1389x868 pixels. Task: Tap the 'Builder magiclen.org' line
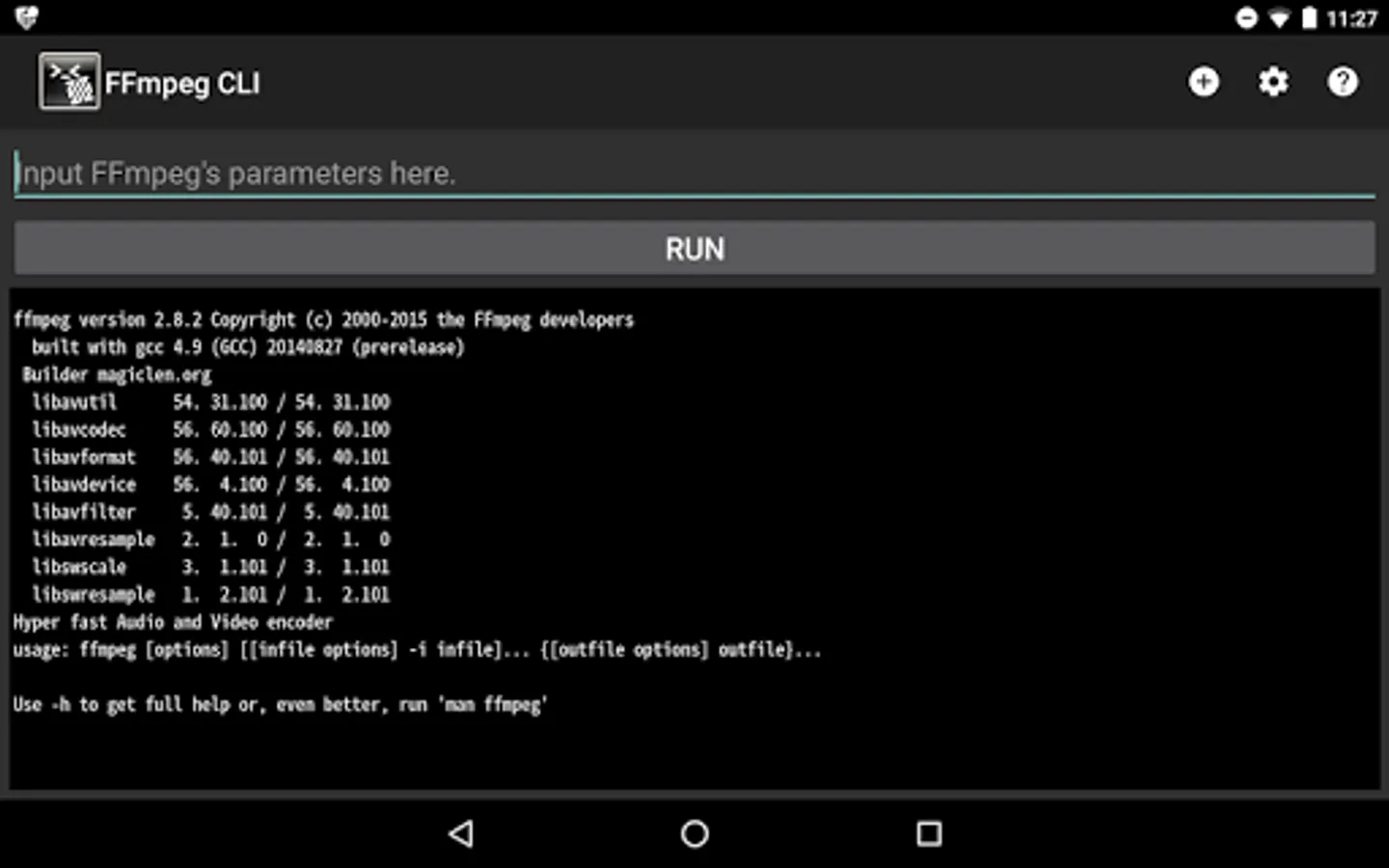pyautogui.click(x=117, y=374)
